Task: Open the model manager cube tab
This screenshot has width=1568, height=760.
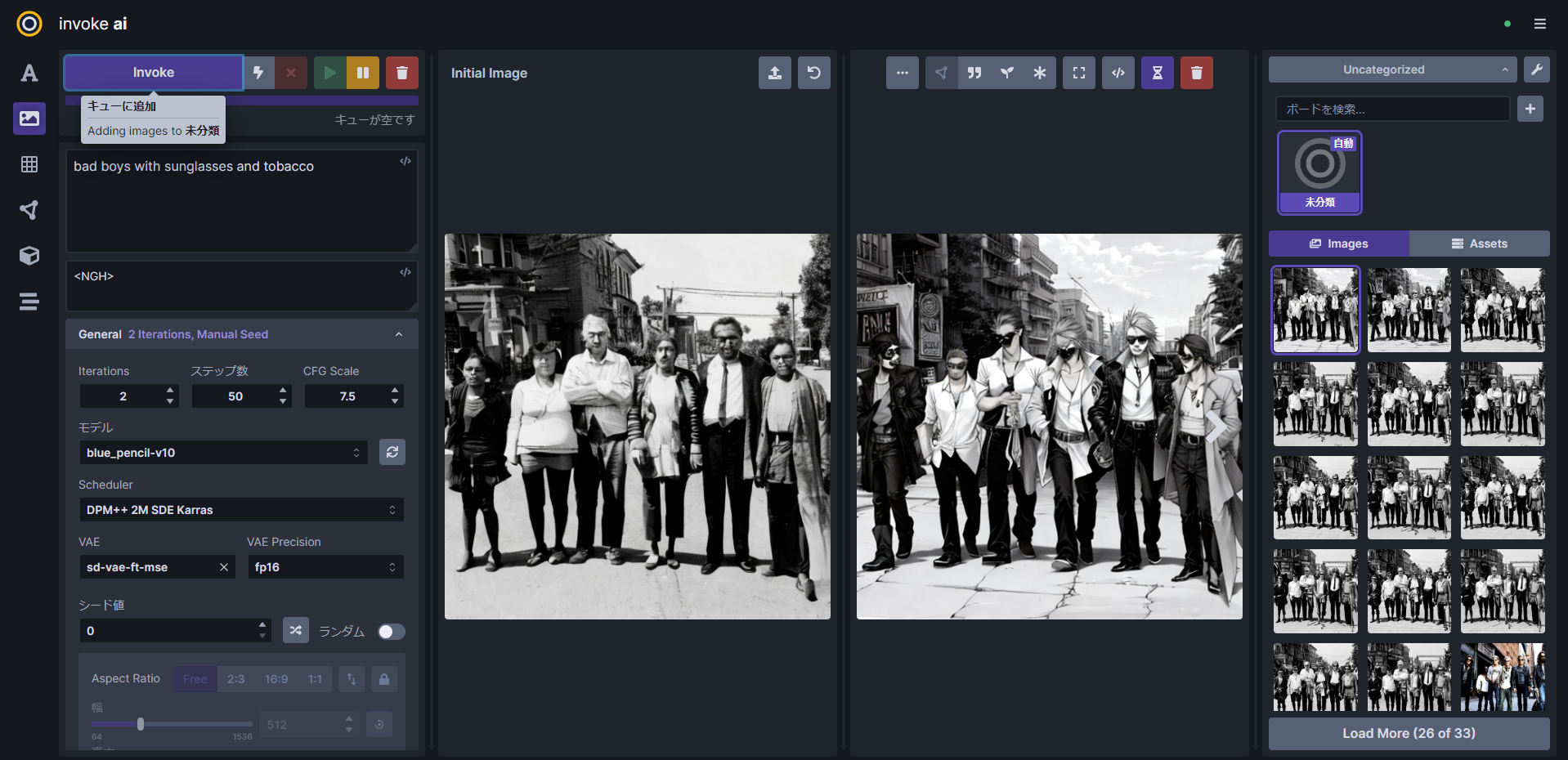Action: (x=29, y=256)
